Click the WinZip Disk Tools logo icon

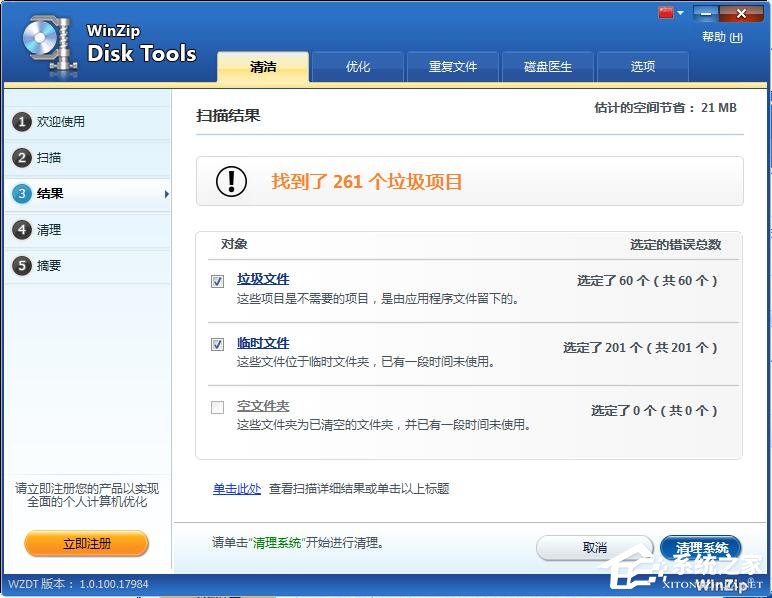[x=49, y=45]
